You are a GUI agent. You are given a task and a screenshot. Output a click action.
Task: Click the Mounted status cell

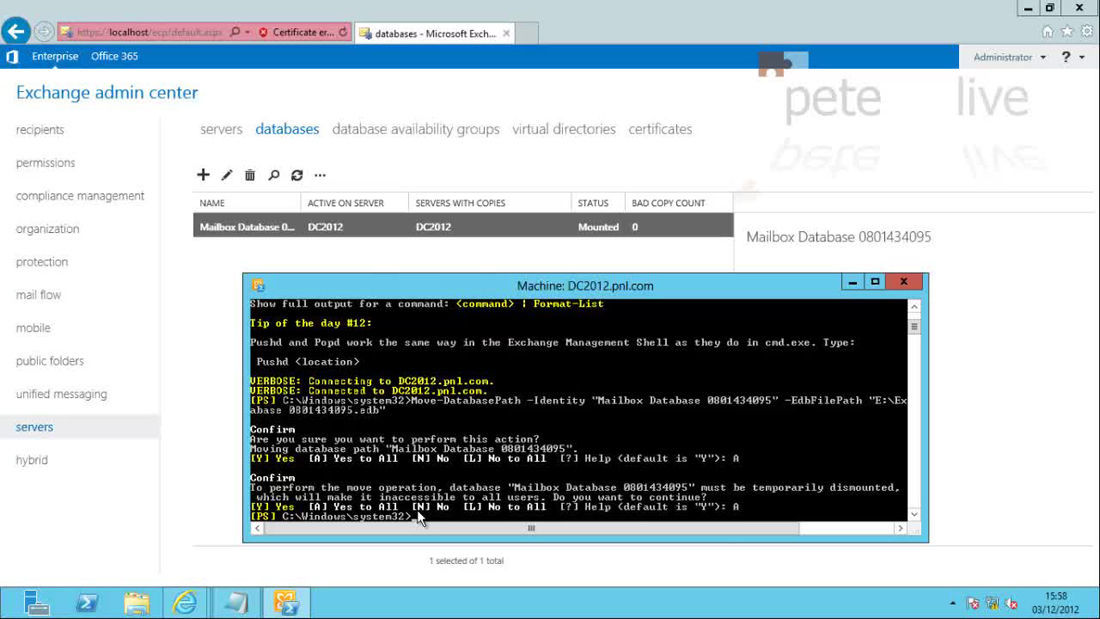tap(598, 227)
